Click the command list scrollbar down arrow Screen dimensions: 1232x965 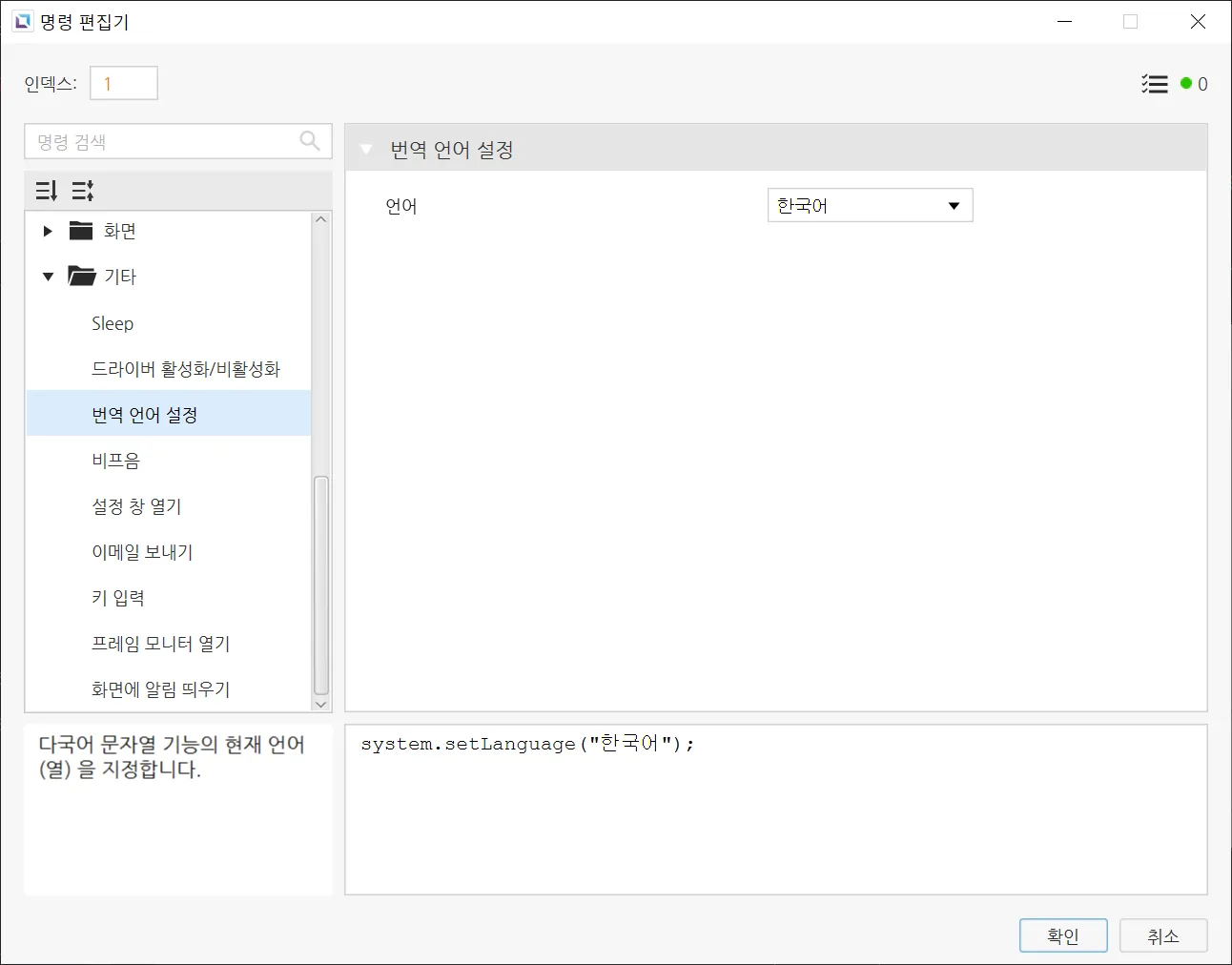[321, 704]
